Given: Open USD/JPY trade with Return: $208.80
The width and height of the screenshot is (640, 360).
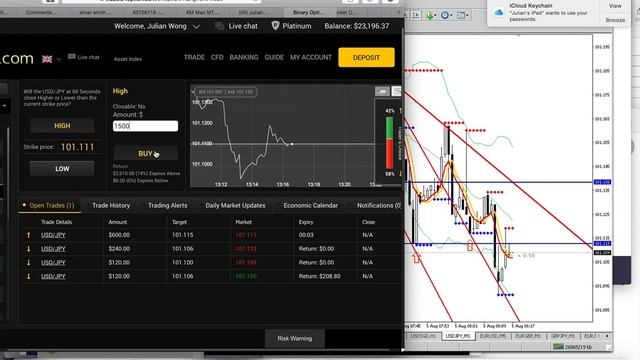Looking at the screenshot, I should [x=53, y=276].
